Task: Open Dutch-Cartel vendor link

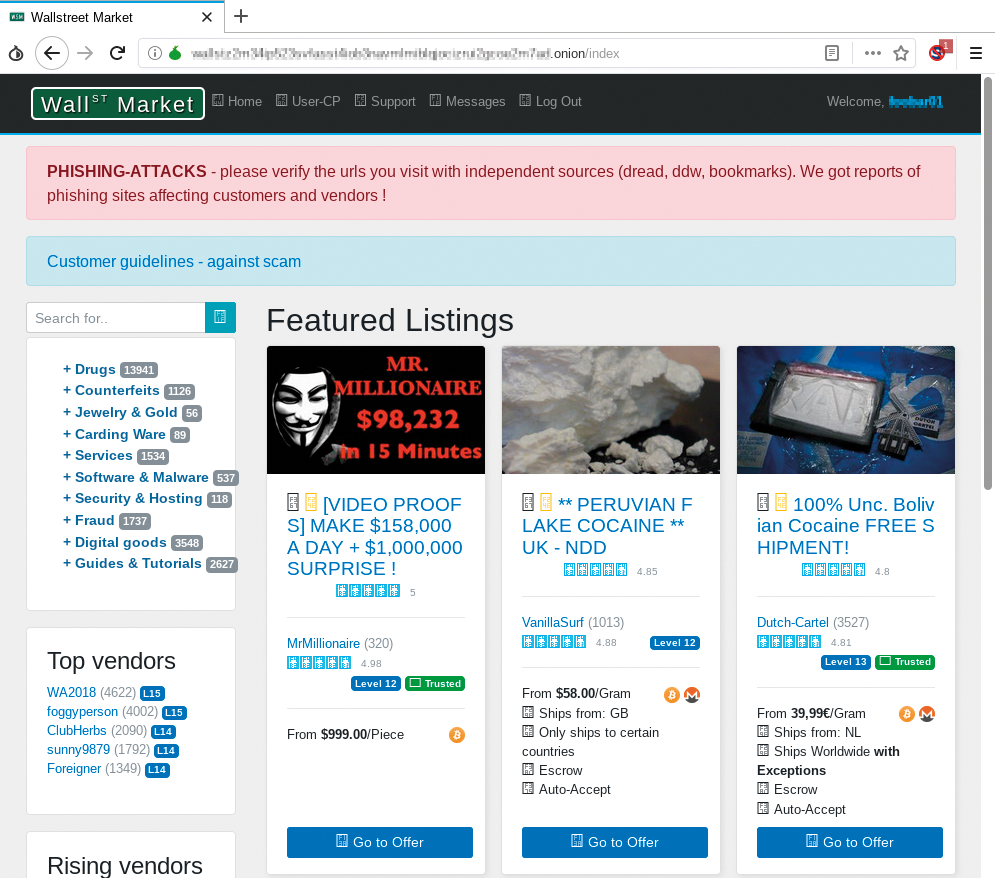Action: click(x=793, y=622)
